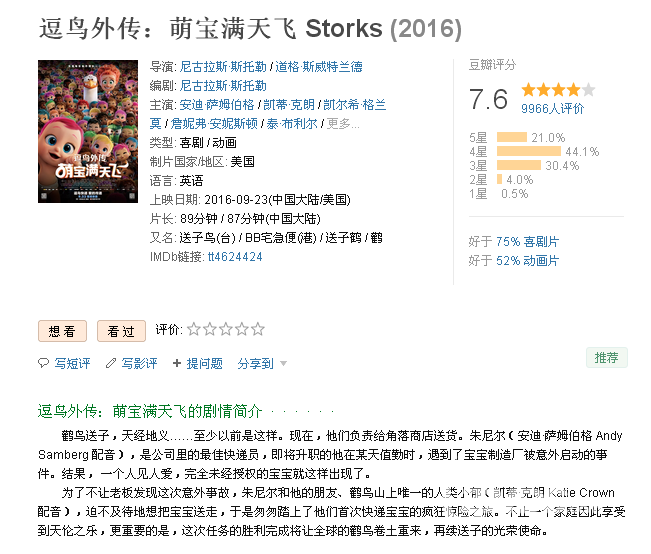Rate the movie three stars
The height and width of the screenshot is (554, 651).
coord(225,329)
